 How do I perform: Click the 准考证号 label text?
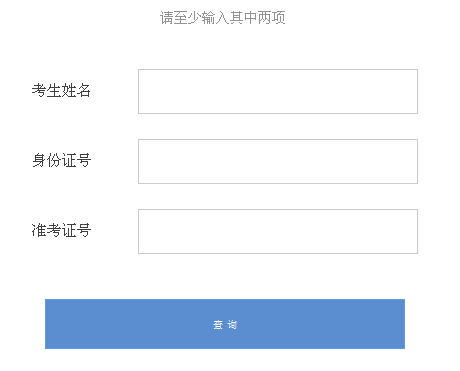coord(61,230)
